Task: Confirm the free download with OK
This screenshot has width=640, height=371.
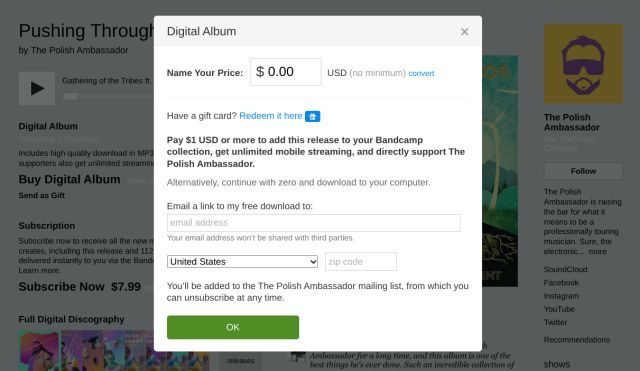Action: point(233,327)
